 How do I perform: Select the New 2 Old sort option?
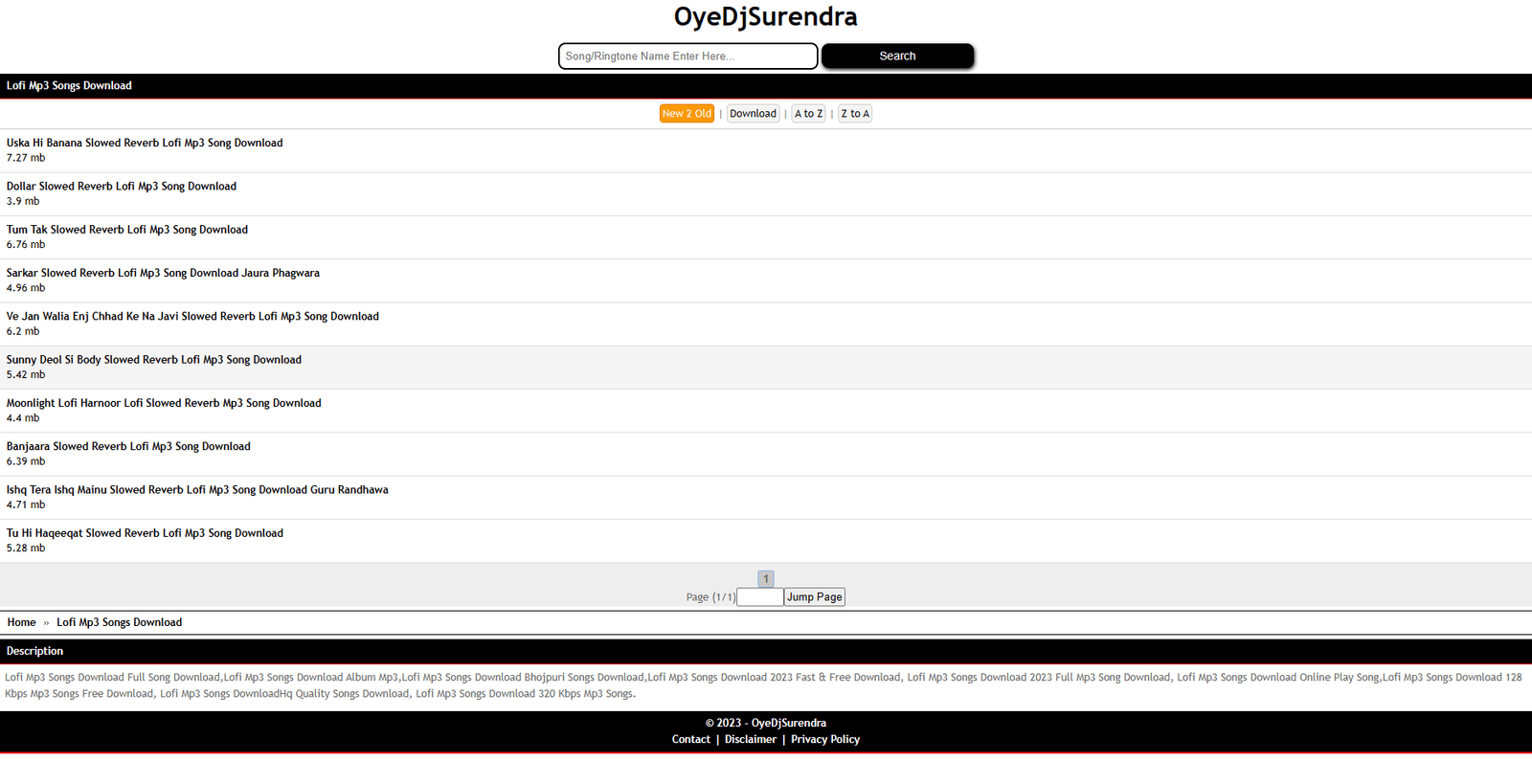tap(687, 114)
